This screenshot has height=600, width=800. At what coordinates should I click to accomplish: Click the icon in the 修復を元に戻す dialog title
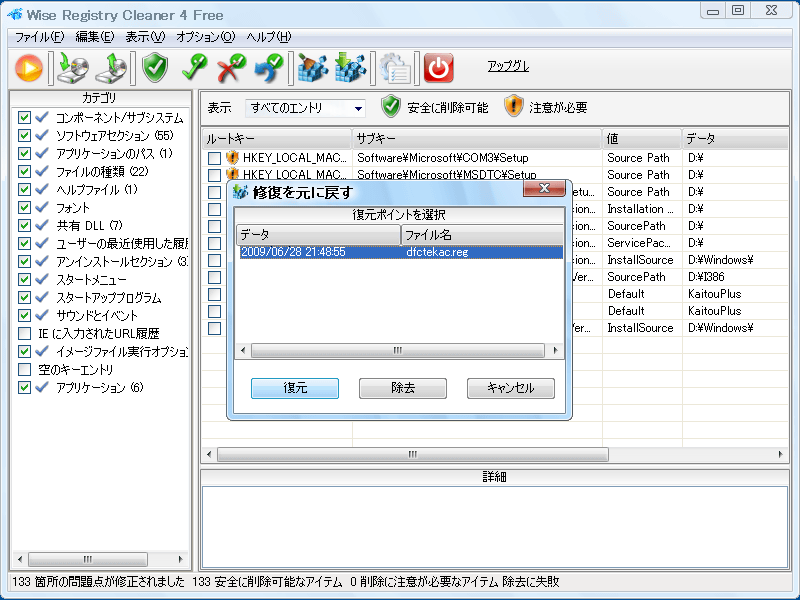[240, 192]
